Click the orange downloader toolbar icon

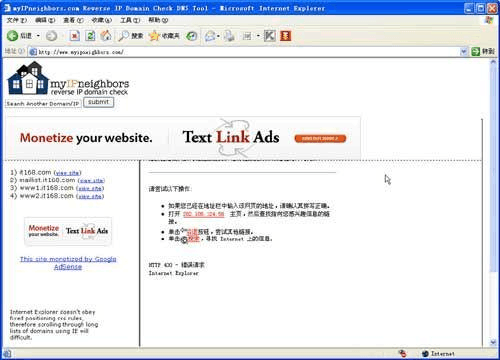pyautogui.click(x=285, y=36)
